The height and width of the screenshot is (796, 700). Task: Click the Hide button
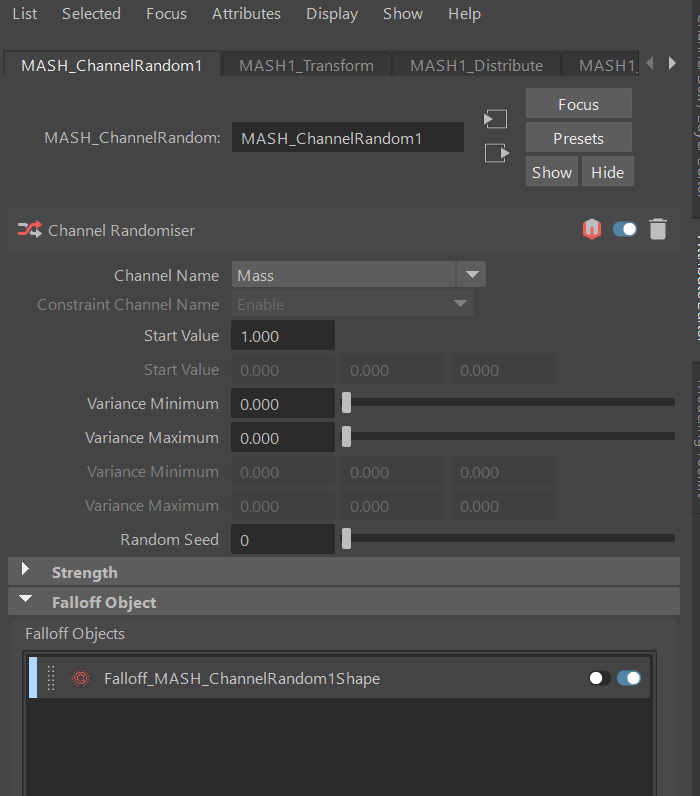click(608, 172)
